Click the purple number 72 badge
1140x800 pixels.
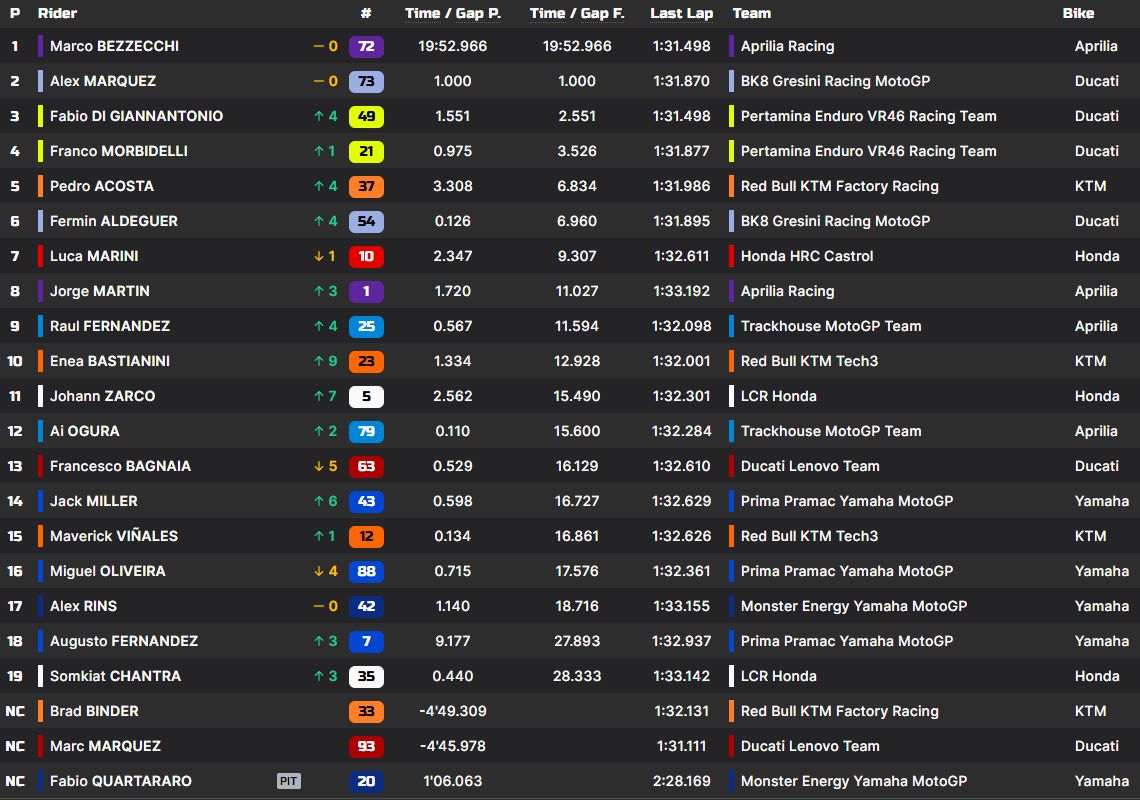pos(366,47)
